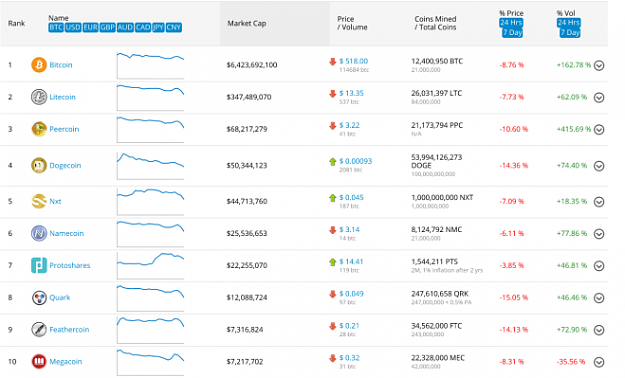Select 24 Hrs under % Price
Image resolution: width=625 pixels, height=378 pixels.
511,23
